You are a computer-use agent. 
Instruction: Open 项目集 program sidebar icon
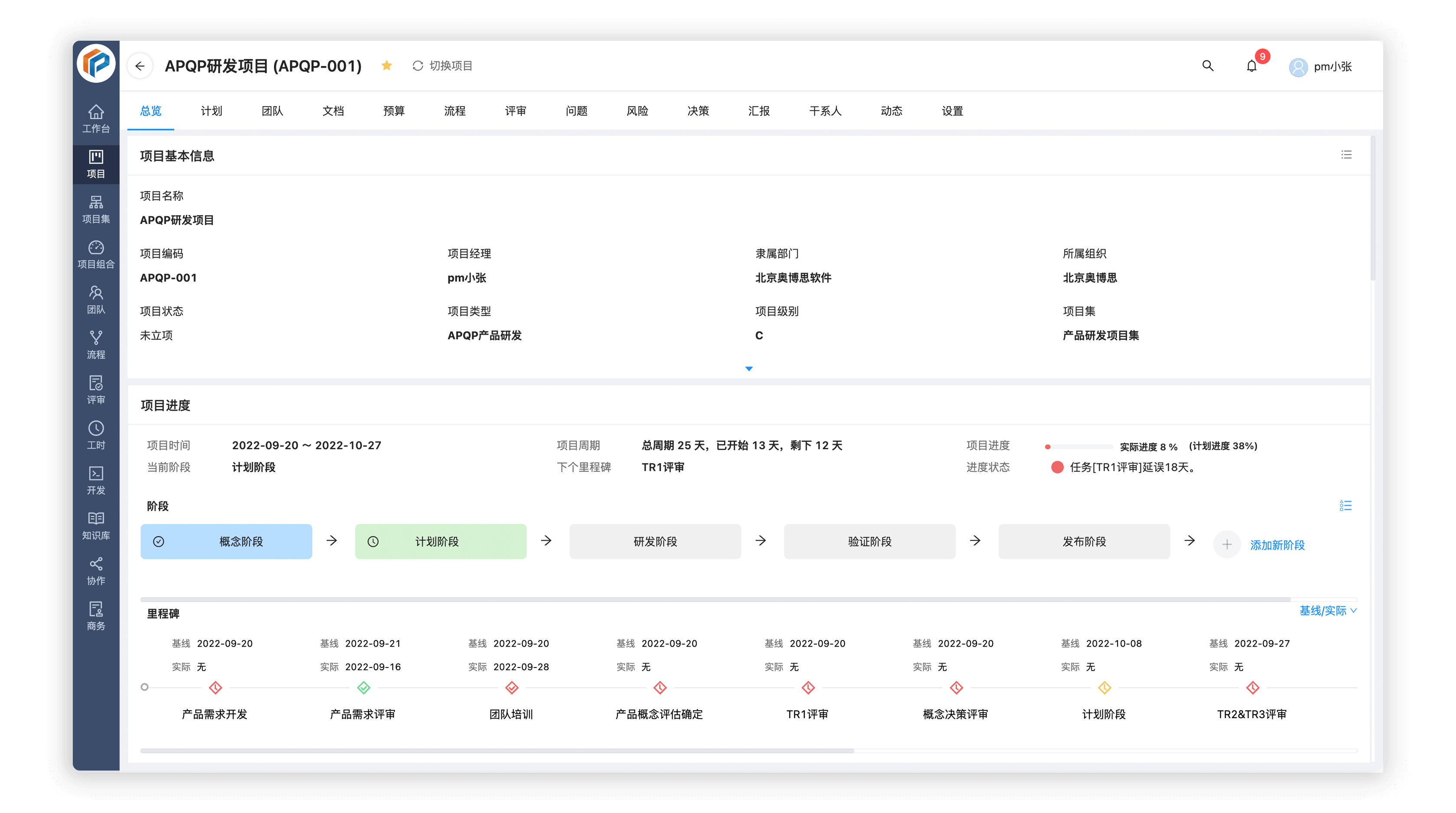[x=95, y=210]
